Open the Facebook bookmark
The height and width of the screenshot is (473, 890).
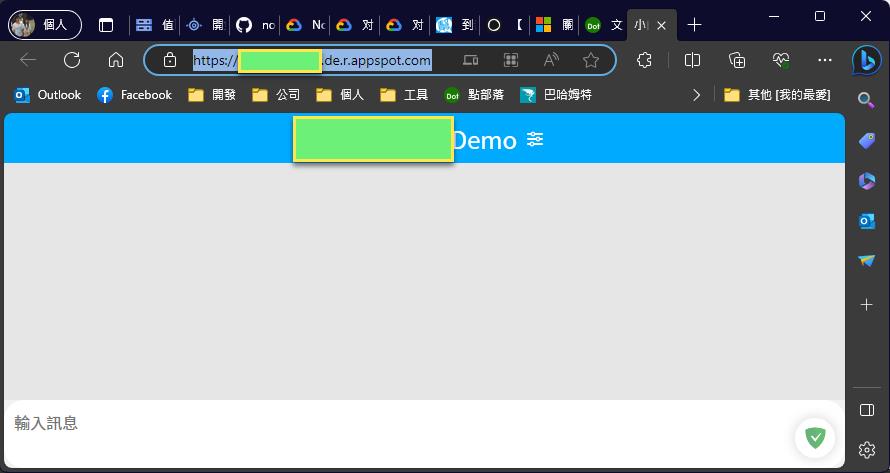(x=135, y=95)
